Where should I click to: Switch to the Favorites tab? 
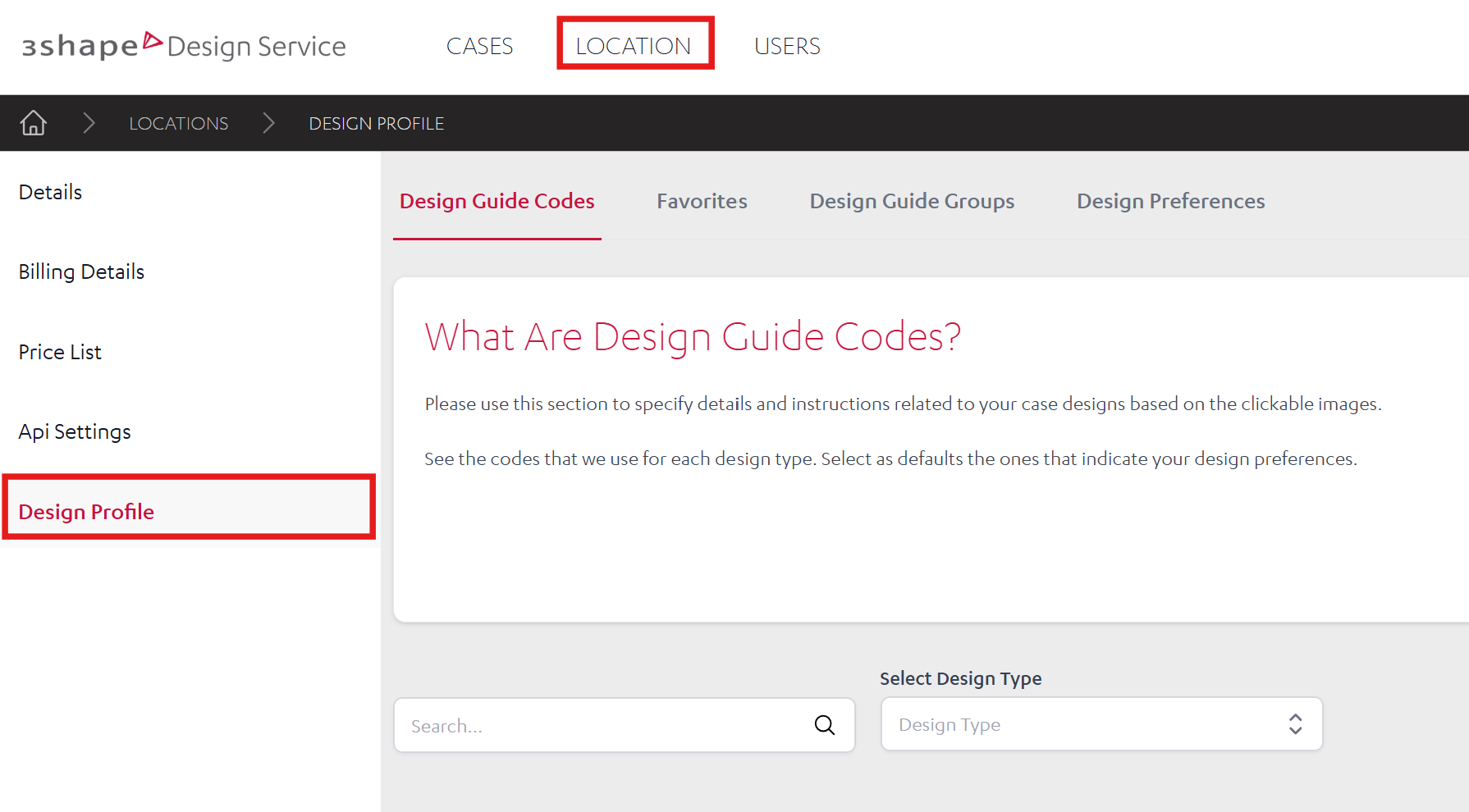tap(702, 202)
